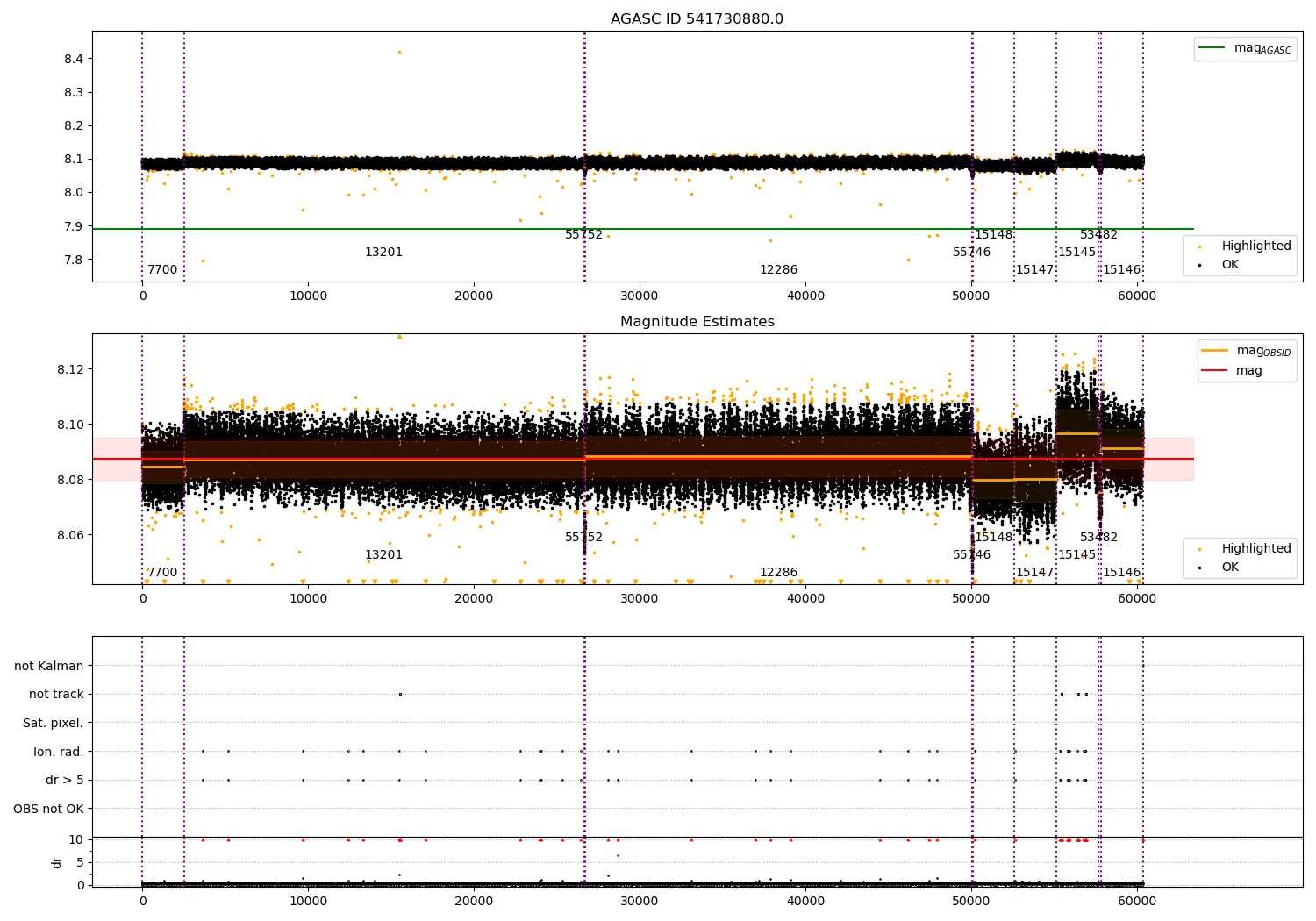Click the title "AGASC ID 541730880.0"

697,19
